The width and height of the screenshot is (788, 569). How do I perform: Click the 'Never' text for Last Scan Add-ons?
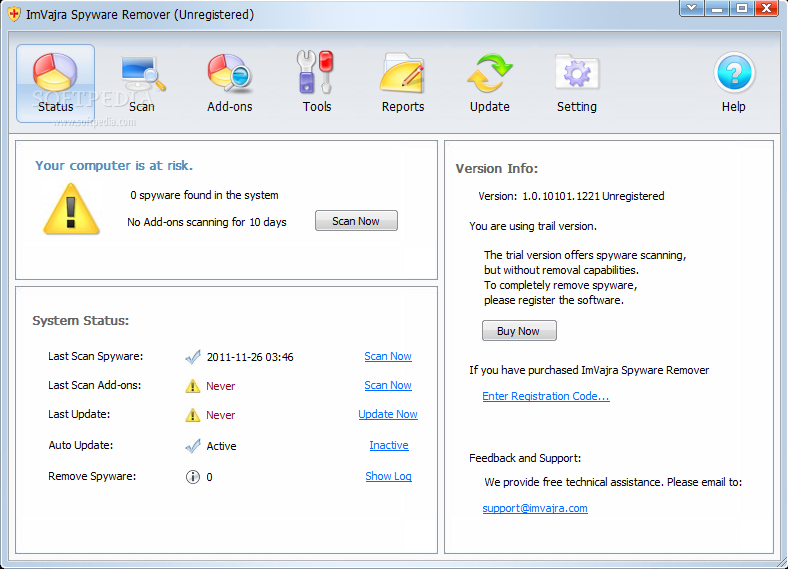[221, 386]
